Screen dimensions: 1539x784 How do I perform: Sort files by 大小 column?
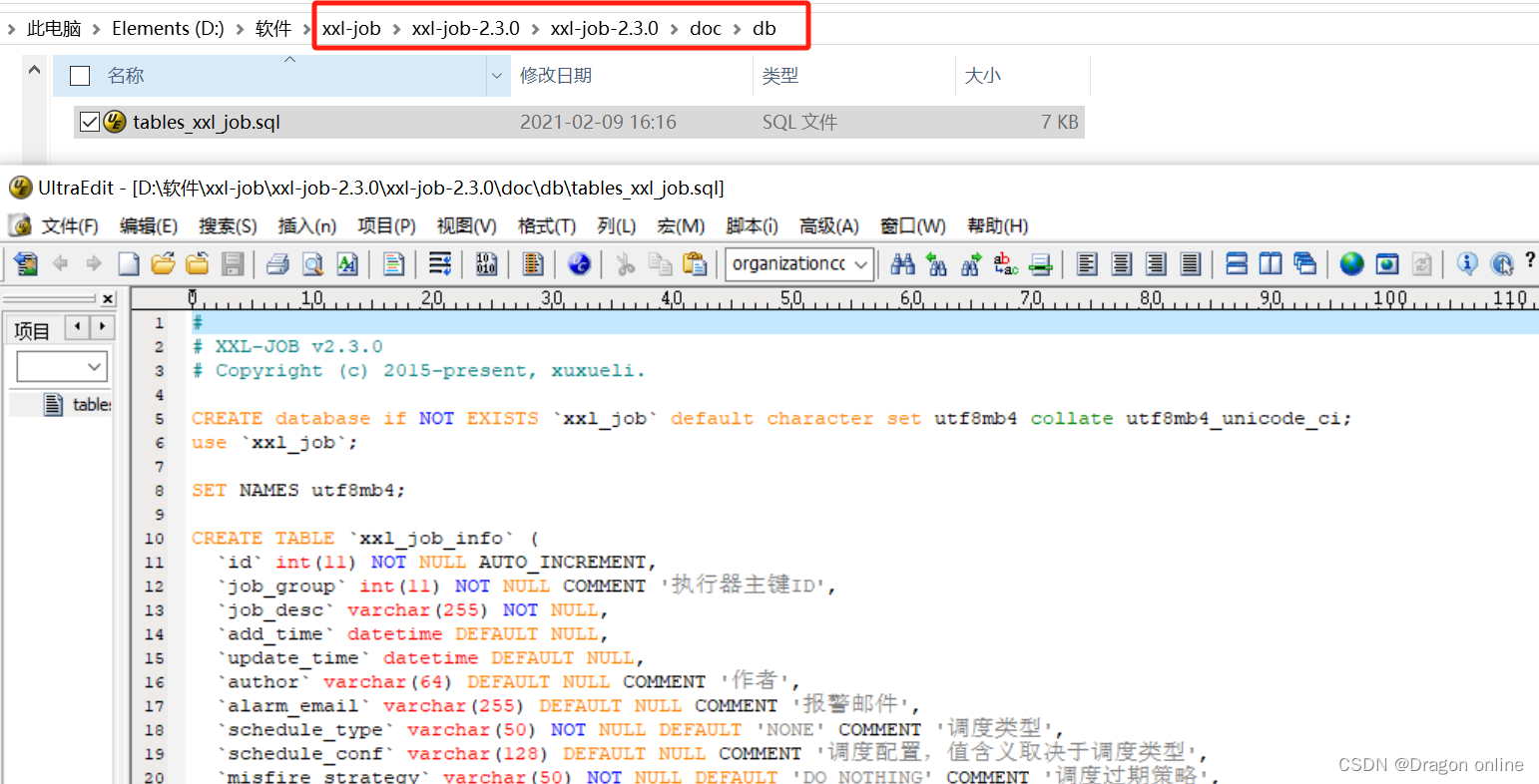click(983, 76)
